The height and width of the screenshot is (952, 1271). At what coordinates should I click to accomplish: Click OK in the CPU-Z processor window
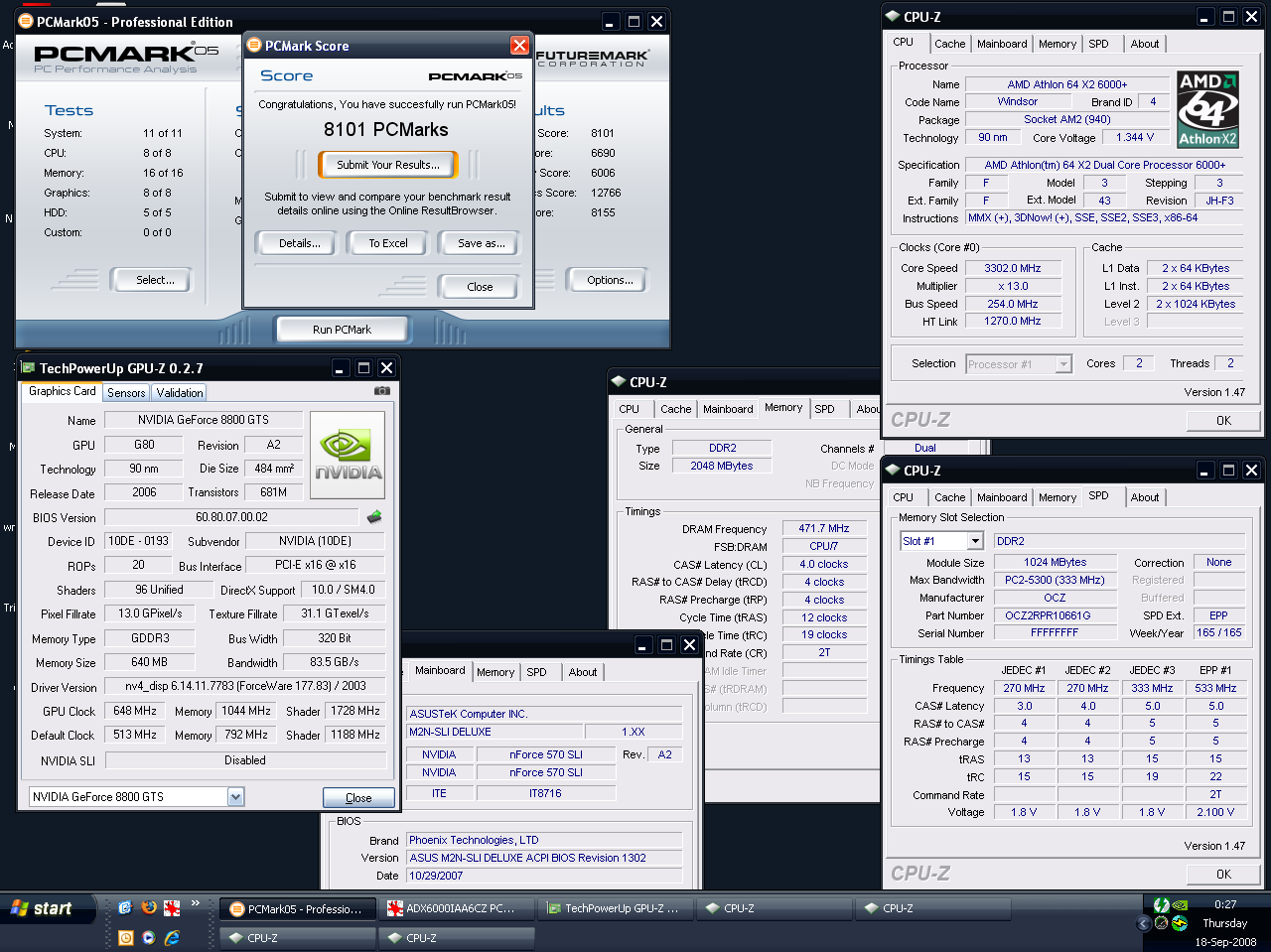[x=1223, y=421]
